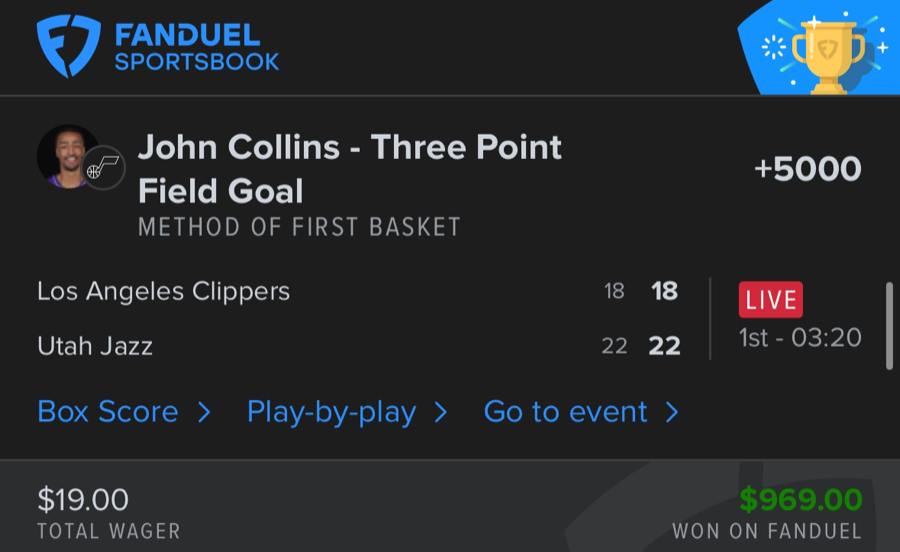
Task: Click the John Collins Three Point Field Goal title
Action: coord(349,168)
